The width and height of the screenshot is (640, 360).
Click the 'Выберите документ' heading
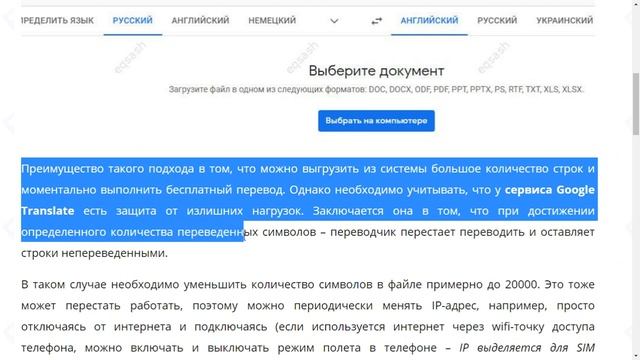tap(376, 71)
